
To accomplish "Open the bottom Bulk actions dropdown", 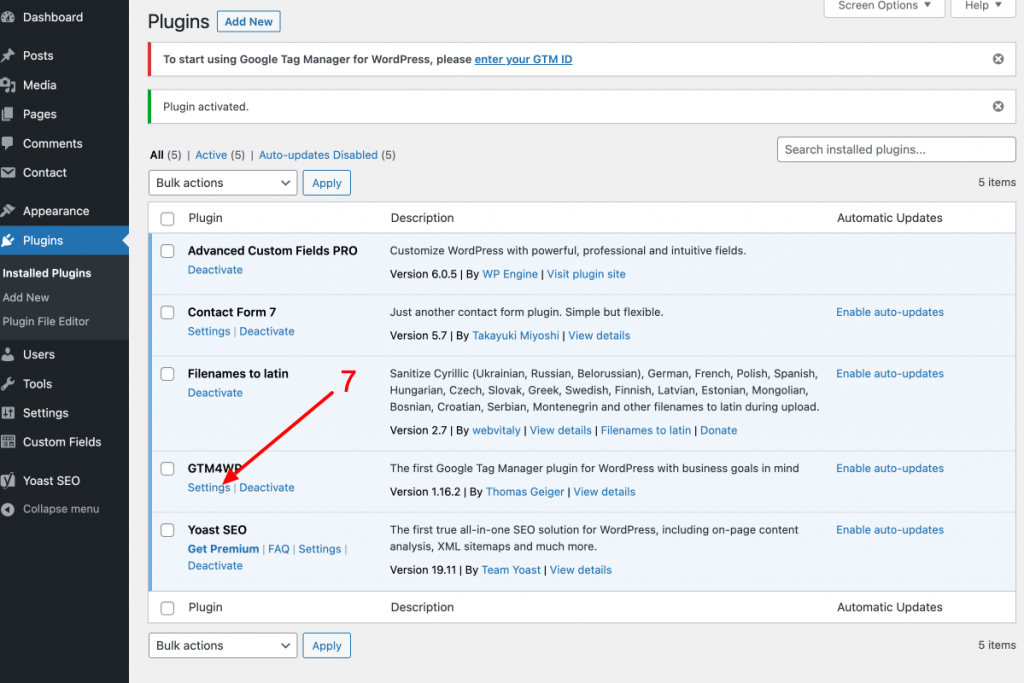I will point(223,646).
